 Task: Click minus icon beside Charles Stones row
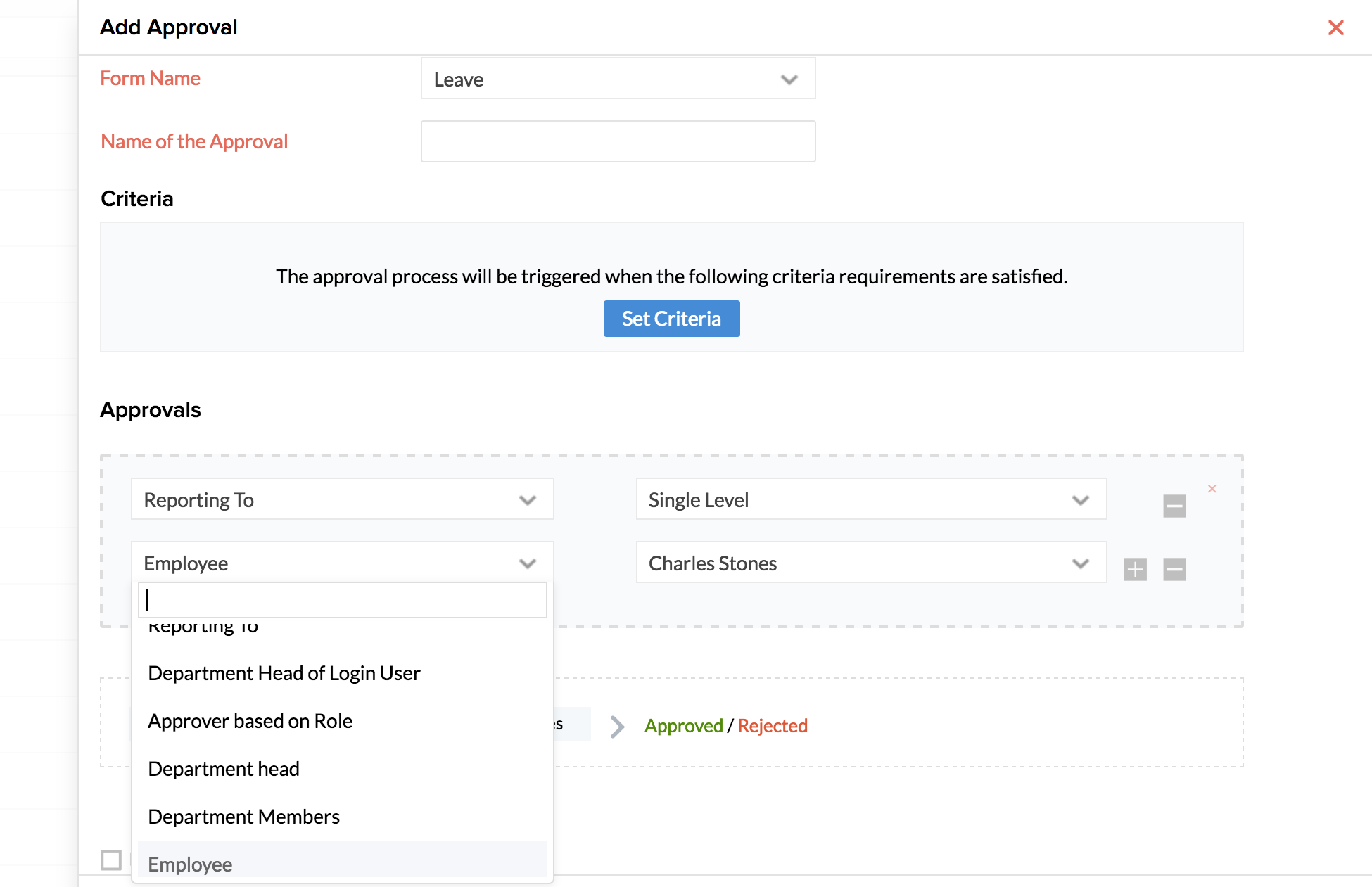point(1174,569)
